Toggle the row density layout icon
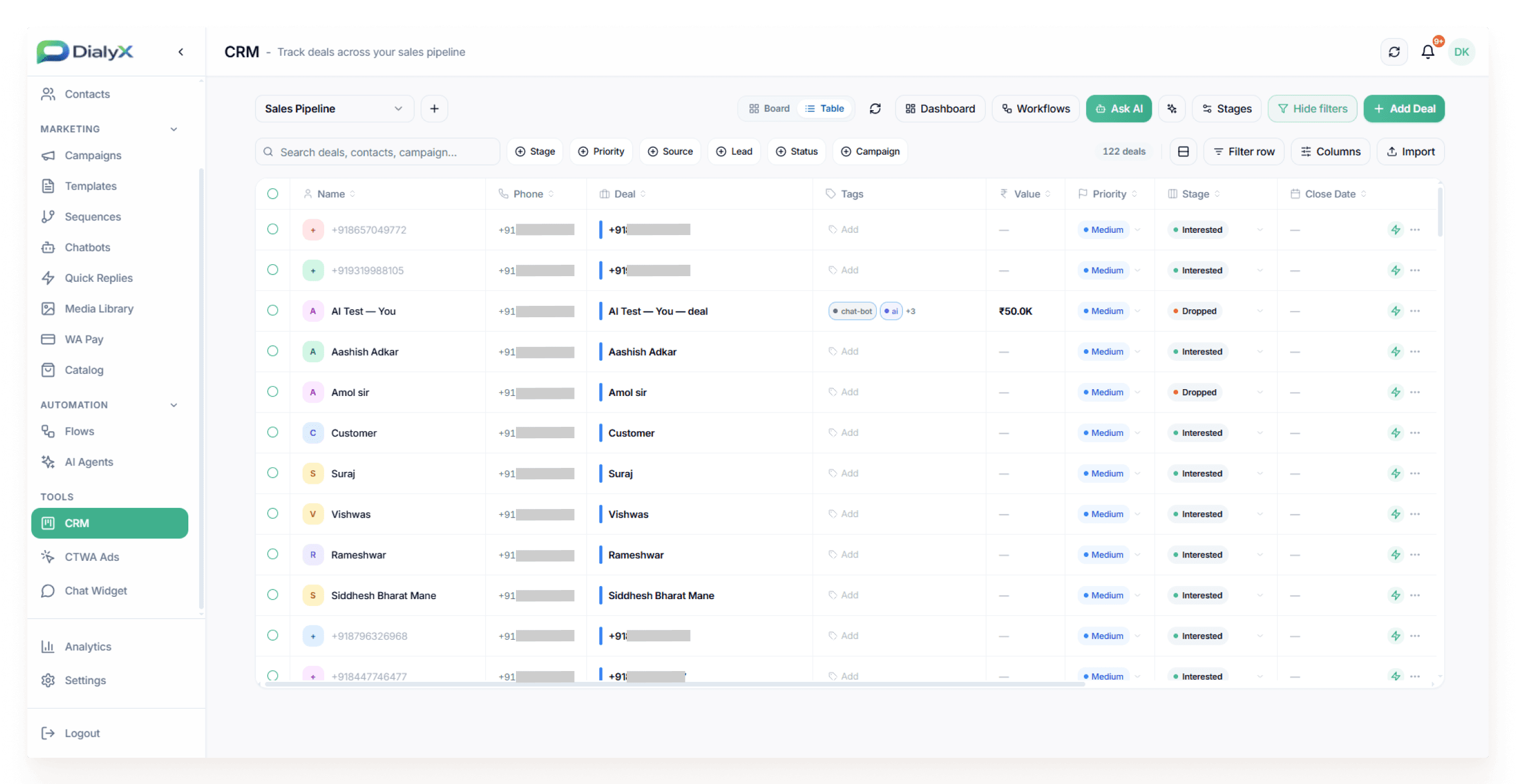This screenshot has height=784, width=1516. point(1183,152)
